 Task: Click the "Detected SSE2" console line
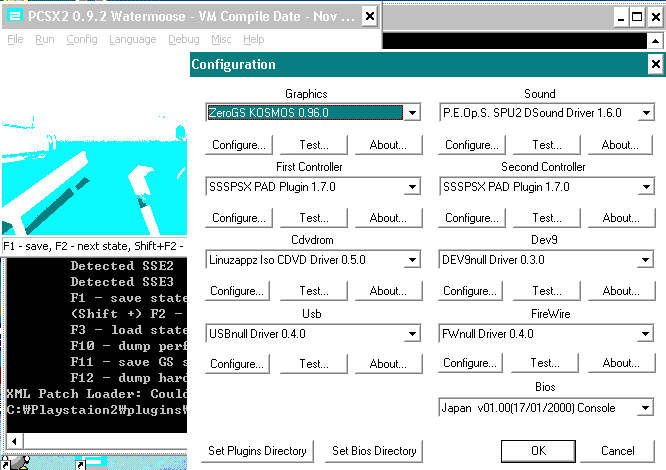(x=122, y=266)
